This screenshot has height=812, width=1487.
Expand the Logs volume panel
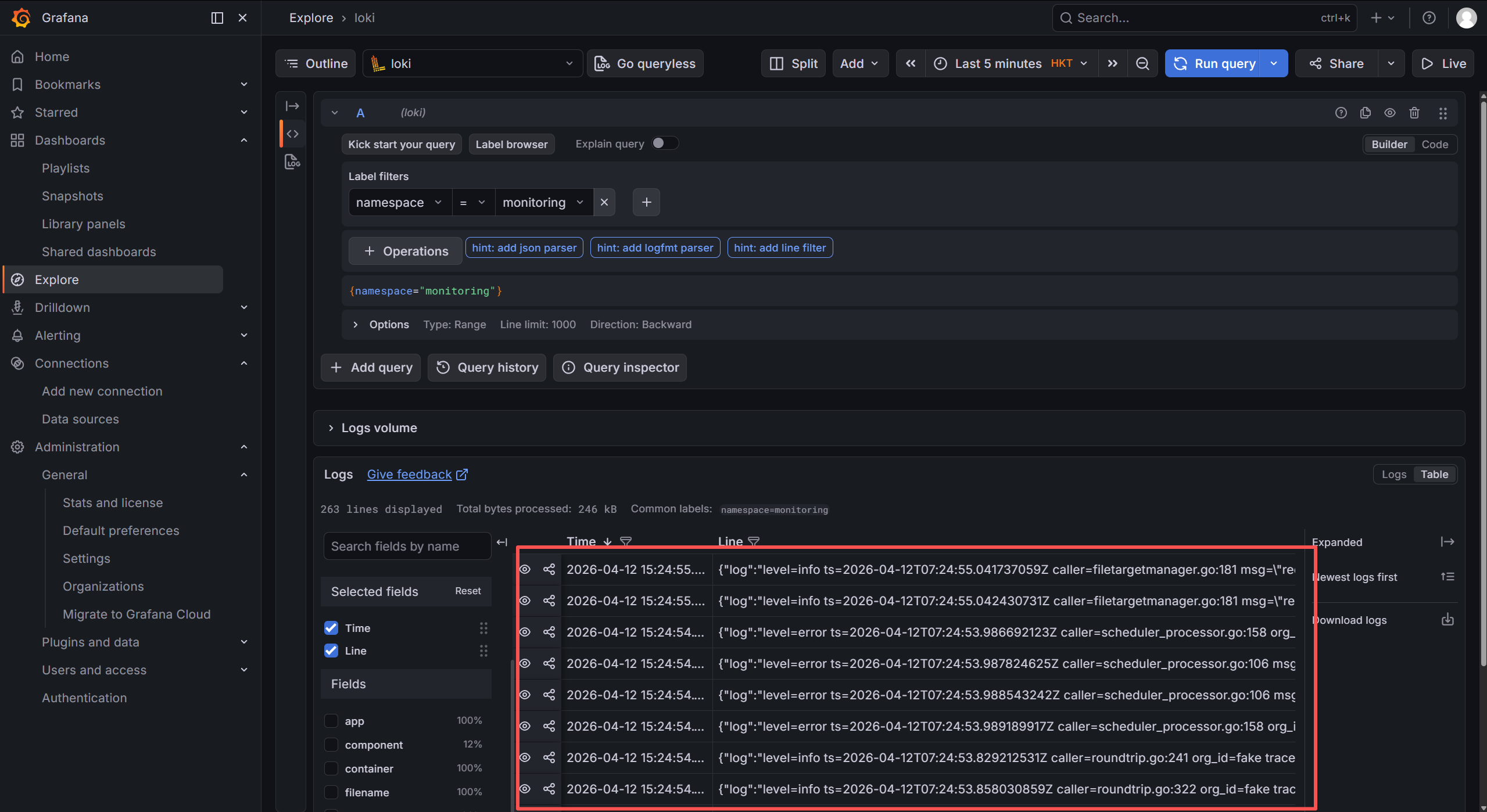[374, 428]
